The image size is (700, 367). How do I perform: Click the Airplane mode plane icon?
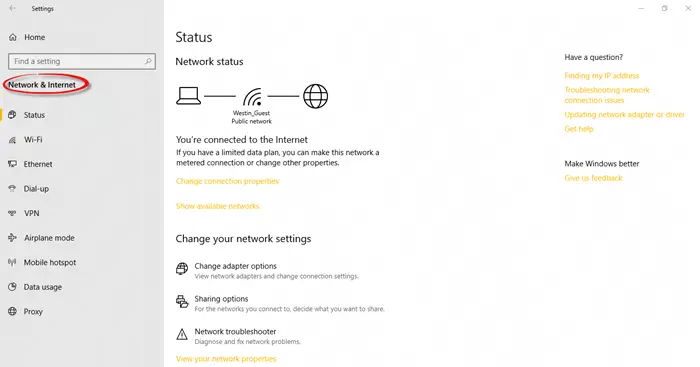[x=12, y=238]
